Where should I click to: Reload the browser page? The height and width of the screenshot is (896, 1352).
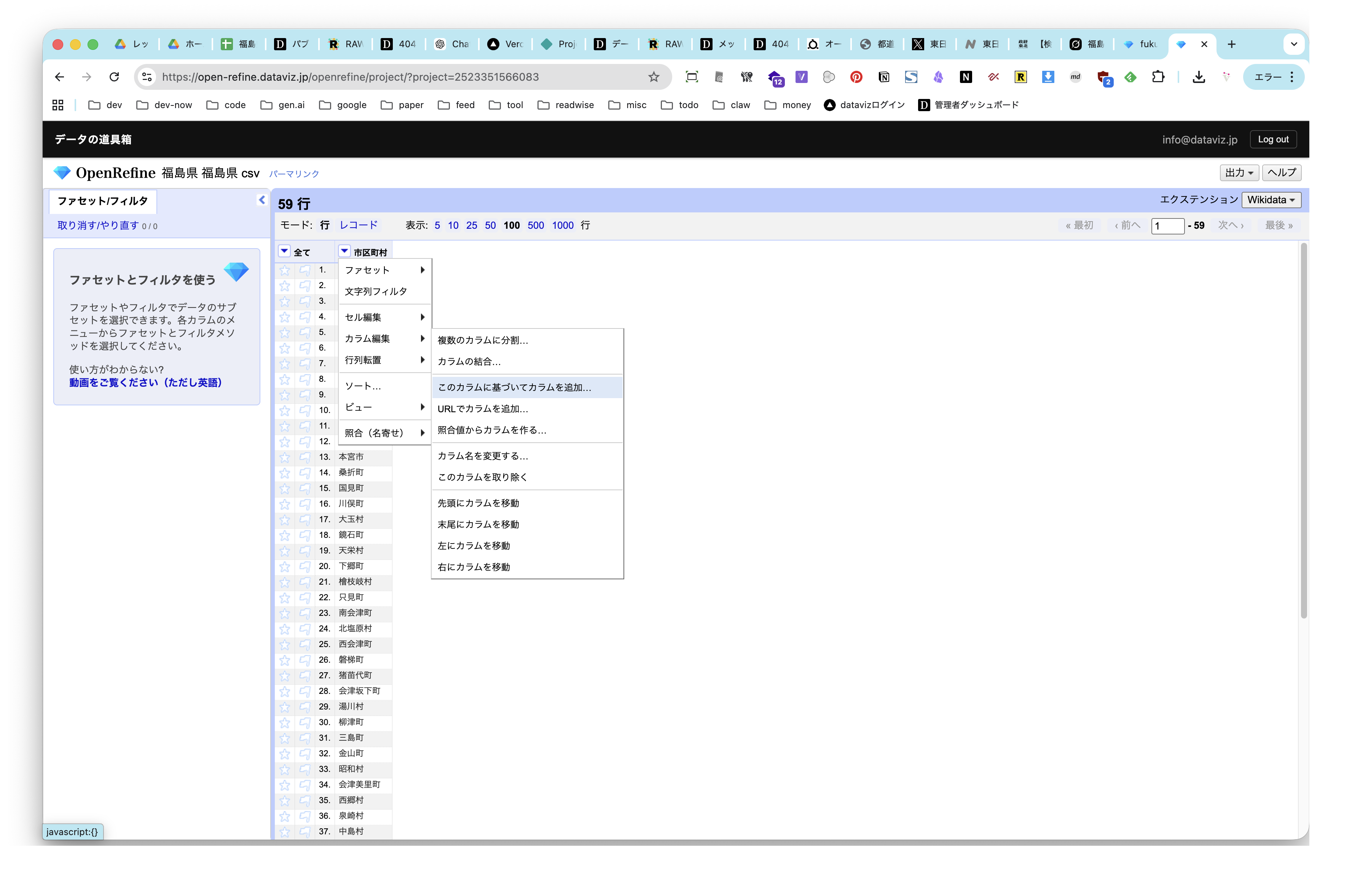click(114, 77)
